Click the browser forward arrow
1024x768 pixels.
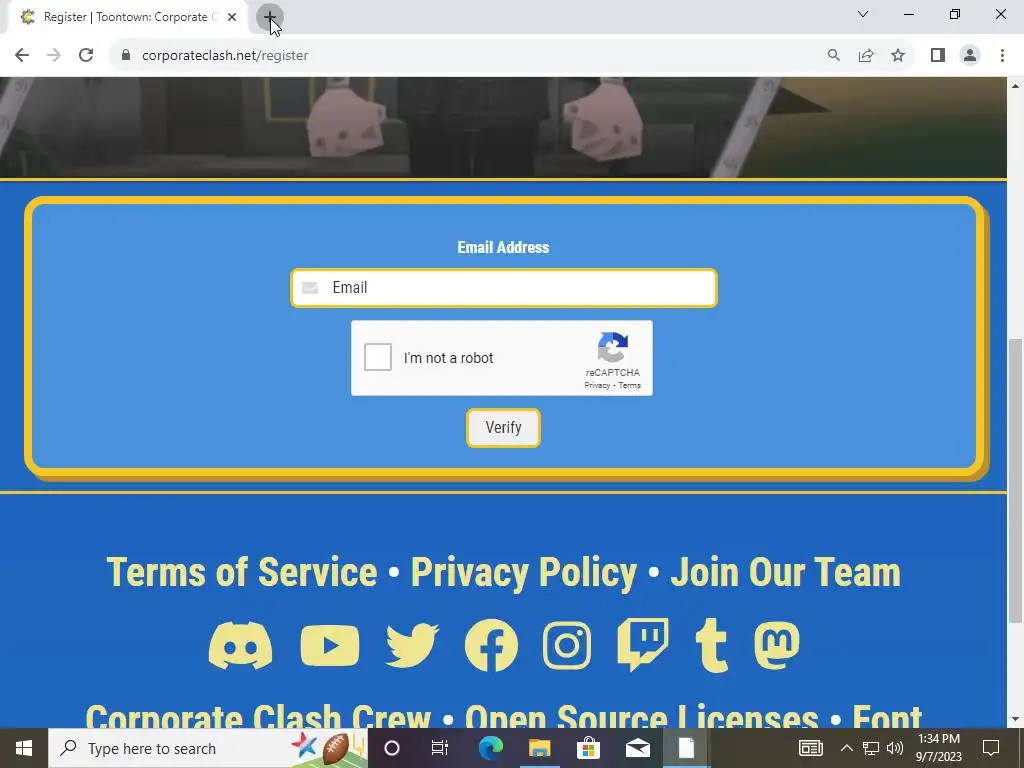[x=54, y=56]
